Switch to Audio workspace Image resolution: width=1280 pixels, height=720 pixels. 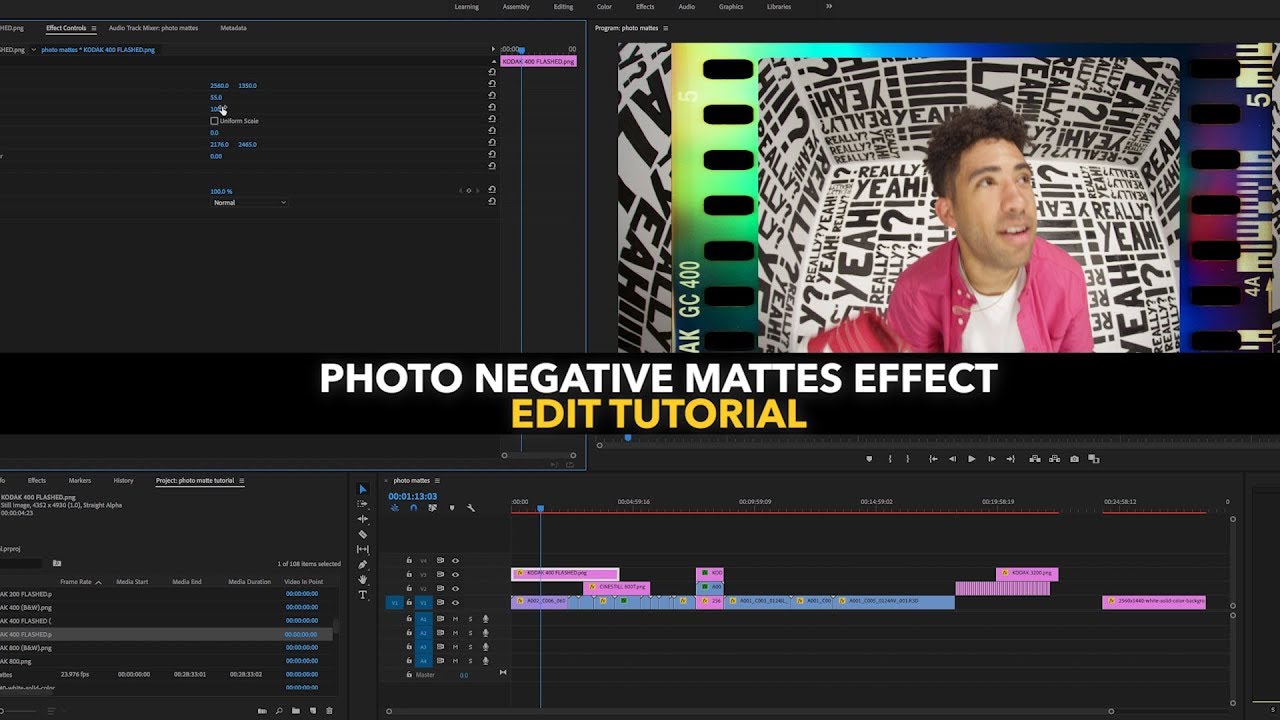pyautogui.click(x=686, y=7)
